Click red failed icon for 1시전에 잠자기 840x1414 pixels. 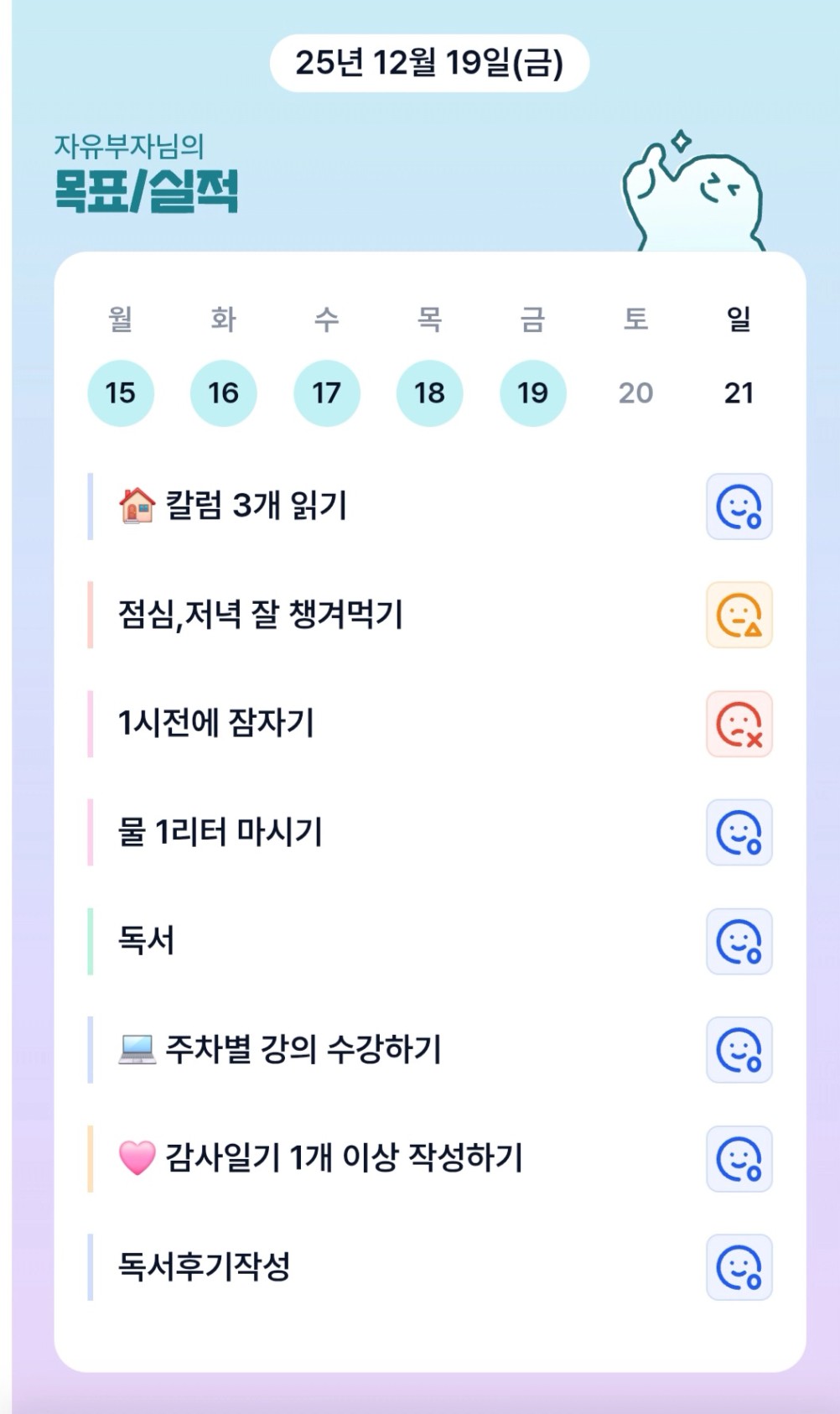pyautogui.click(x=739, y=724)
